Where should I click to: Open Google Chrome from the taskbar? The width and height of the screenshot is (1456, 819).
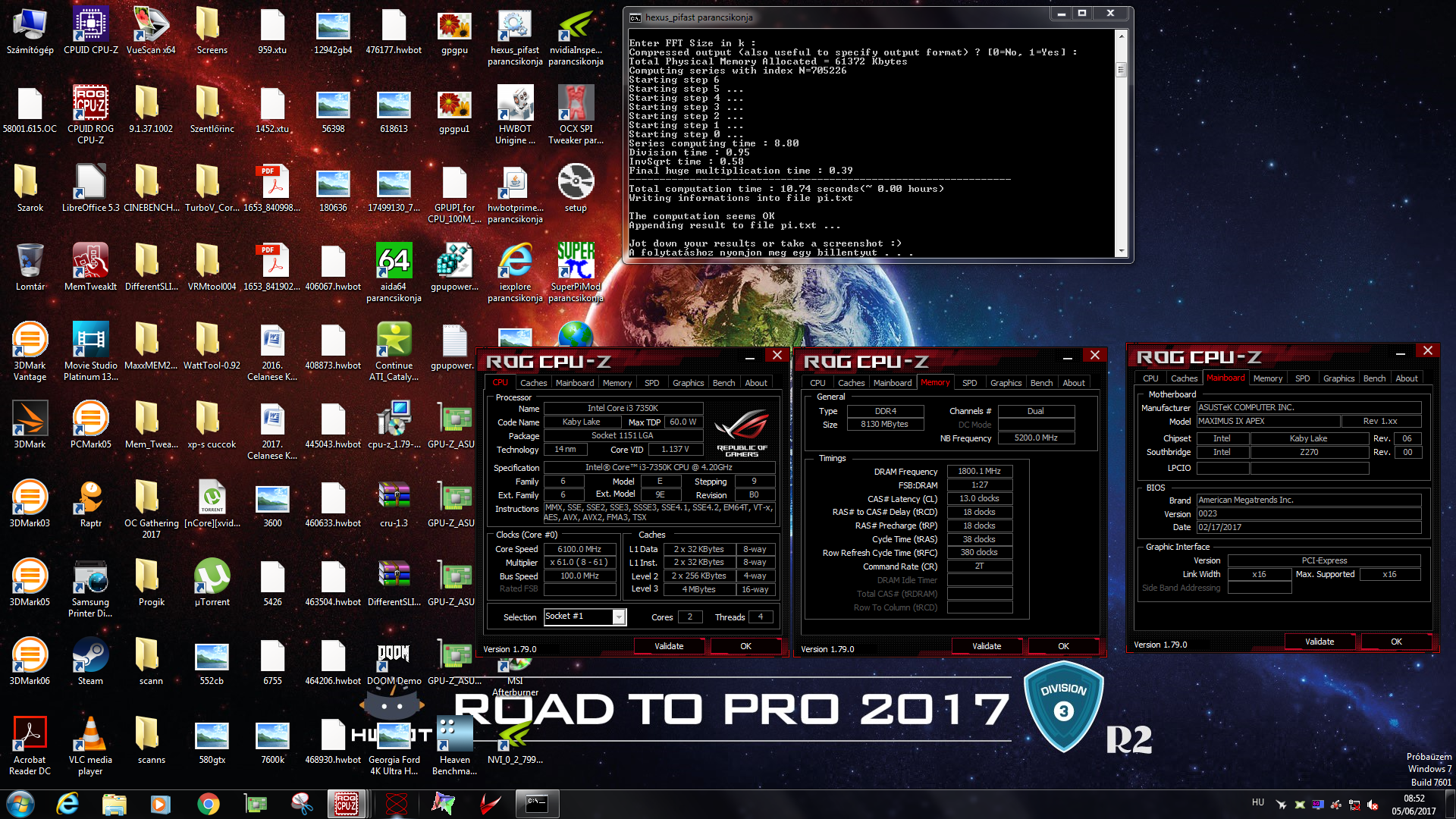[x=208, y=803]
